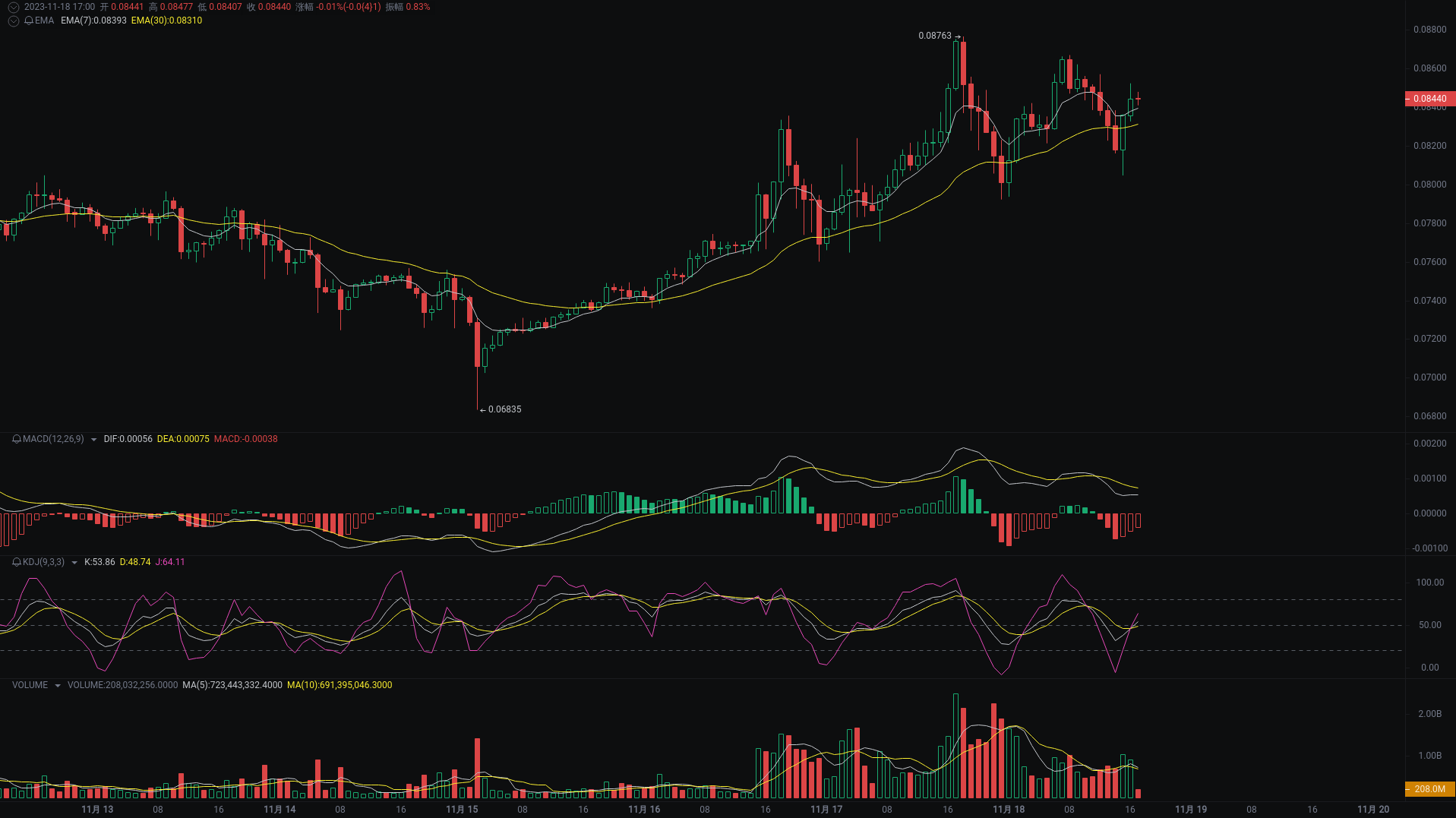The height and width of the screenshot is (818, 1456).
Task: Click the 11月 18 date axis label
Action: click(1009, 810)
